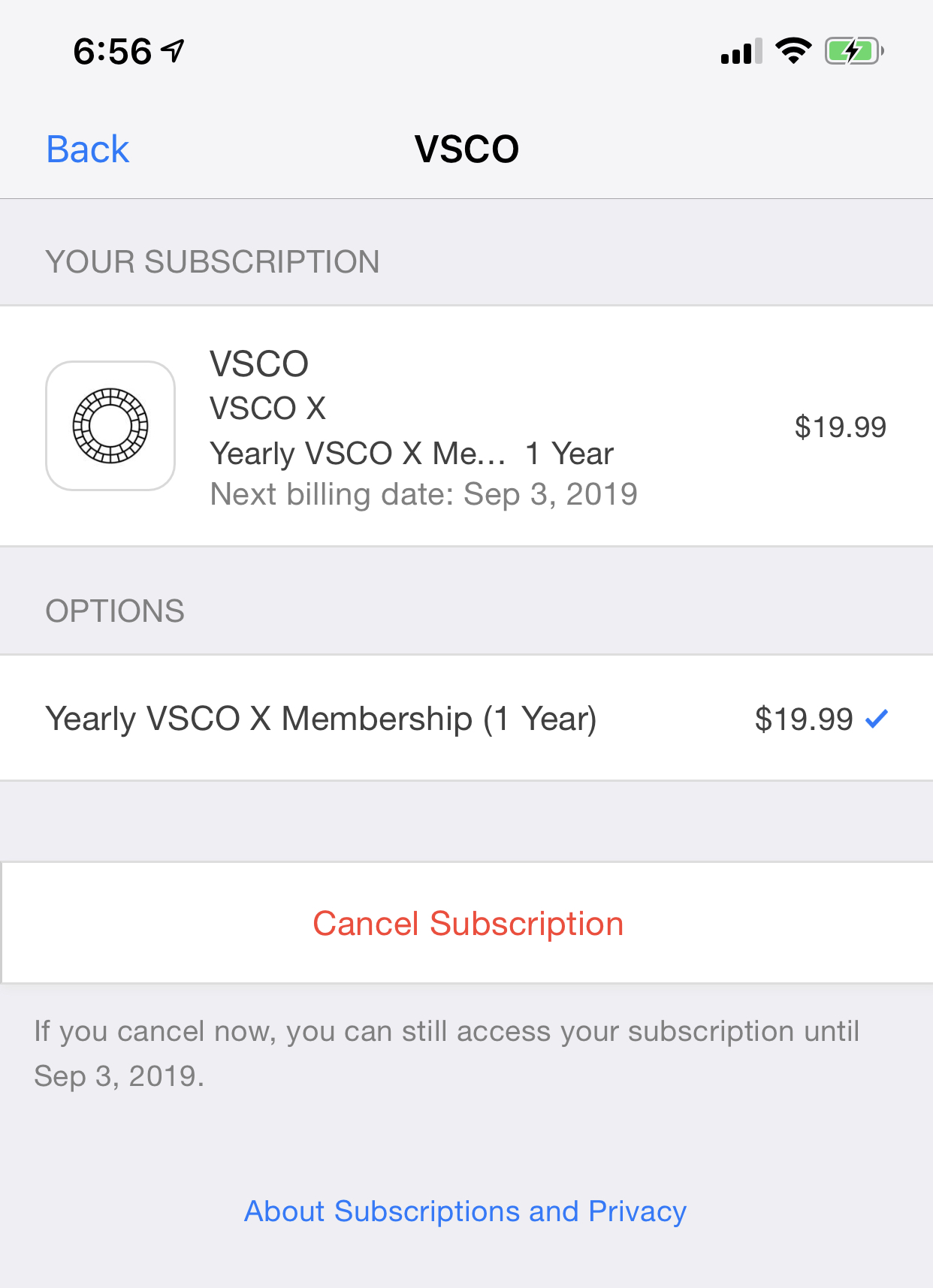The height and width of the screenshot is (1288, 933).
Task: Tap the VSCO title in navigation bar
Action: coord(466,149)
